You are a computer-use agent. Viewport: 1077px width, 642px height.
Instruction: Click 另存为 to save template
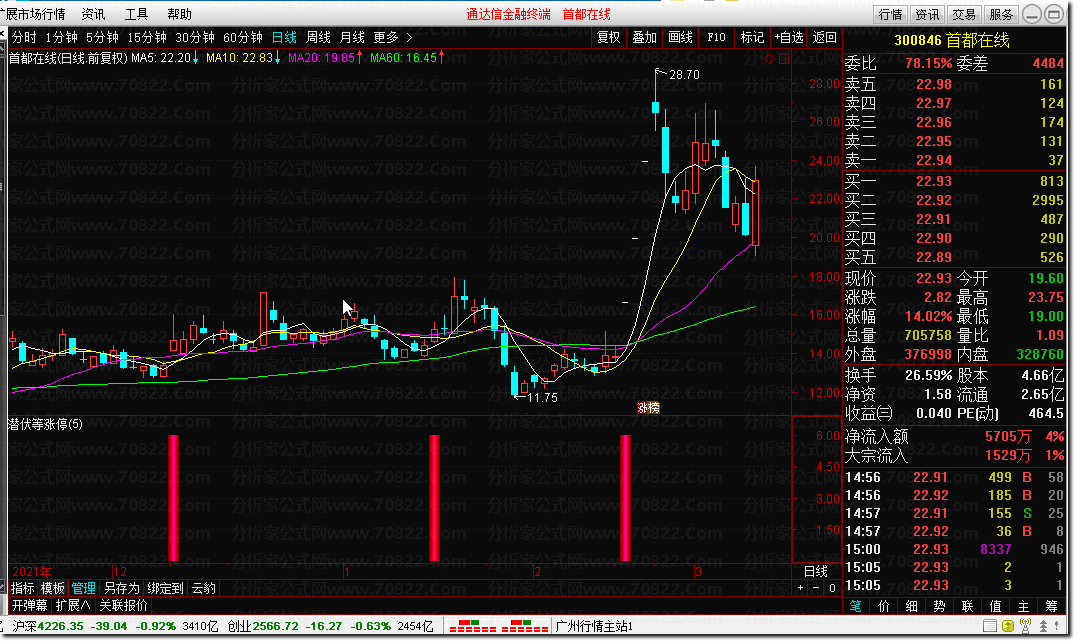click(122, 588)
